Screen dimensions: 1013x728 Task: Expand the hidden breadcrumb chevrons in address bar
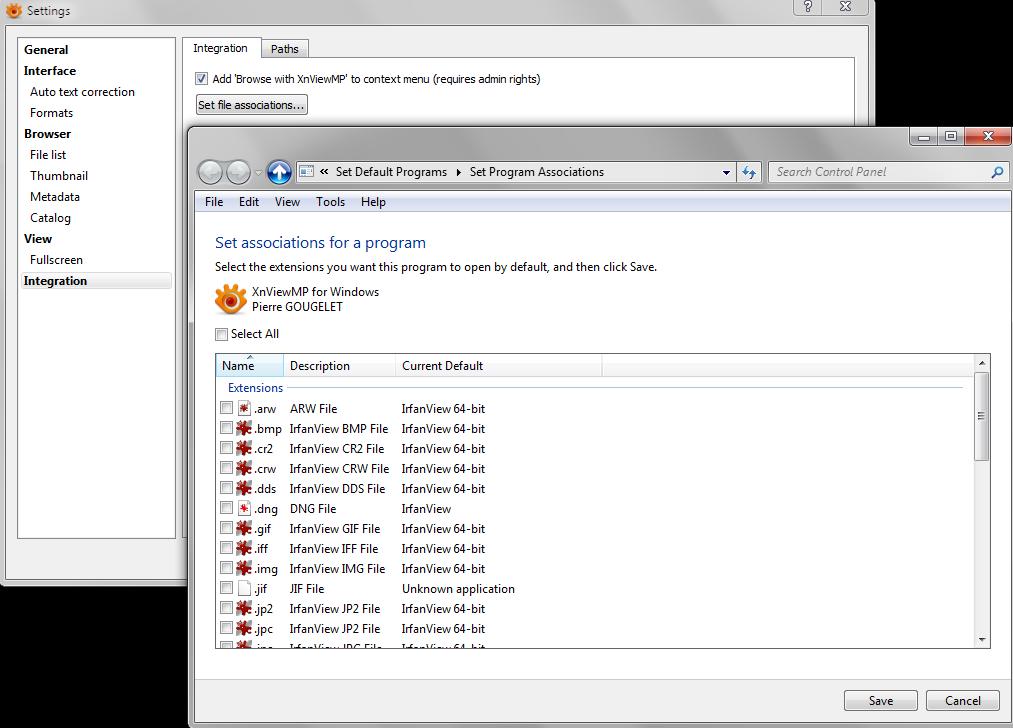point(324,172)
